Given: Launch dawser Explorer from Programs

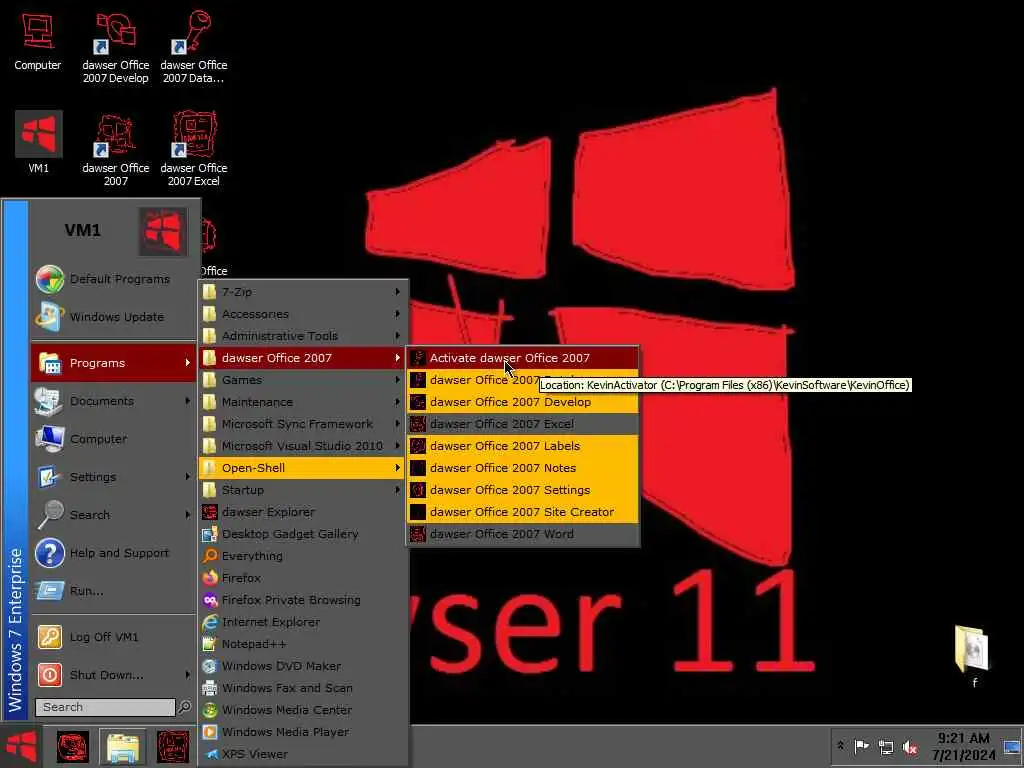Looking at the screenshot, I should pyautogui.click(x=303, y=512).
